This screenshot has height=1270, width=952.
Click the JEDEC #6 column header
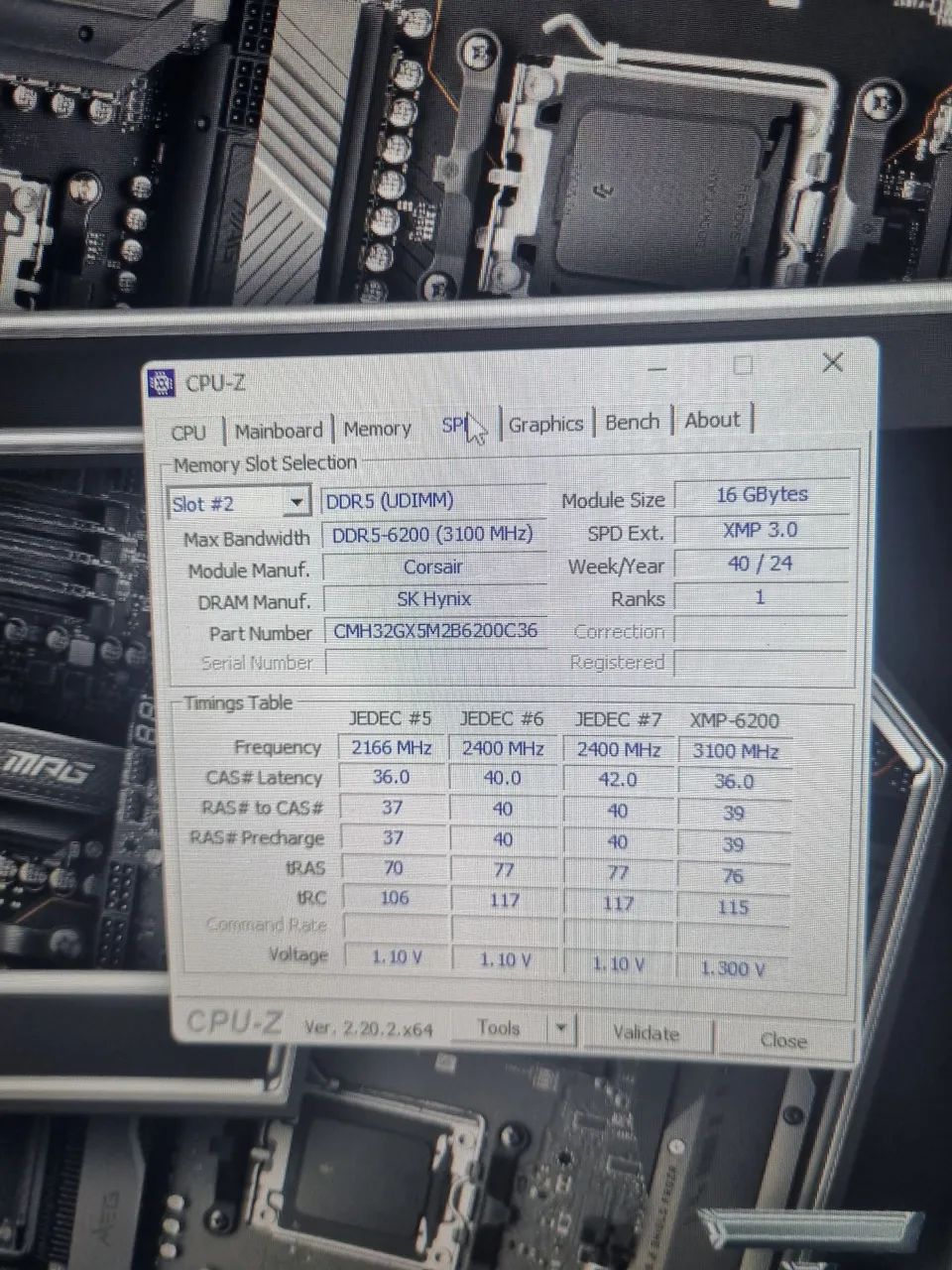click(502, 718)
